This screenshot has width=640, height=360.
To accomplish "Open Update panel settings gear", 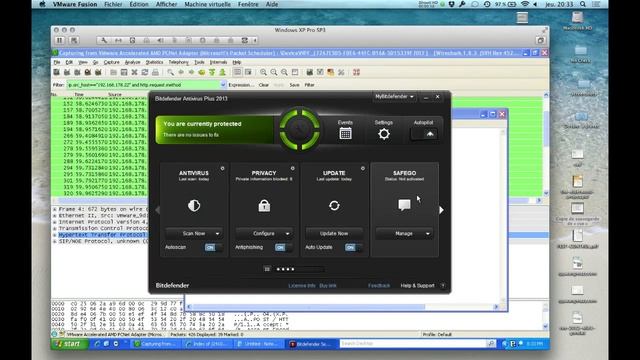I will (x=363, y=168).
